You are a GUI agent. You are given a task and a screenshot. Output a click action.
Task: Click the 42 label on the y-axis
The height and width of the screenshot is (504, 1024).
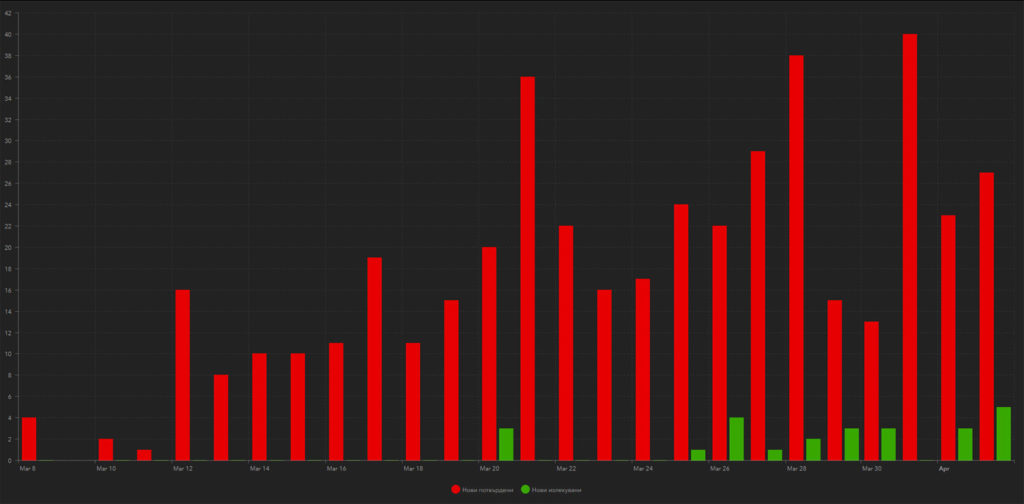pos(8,13)
